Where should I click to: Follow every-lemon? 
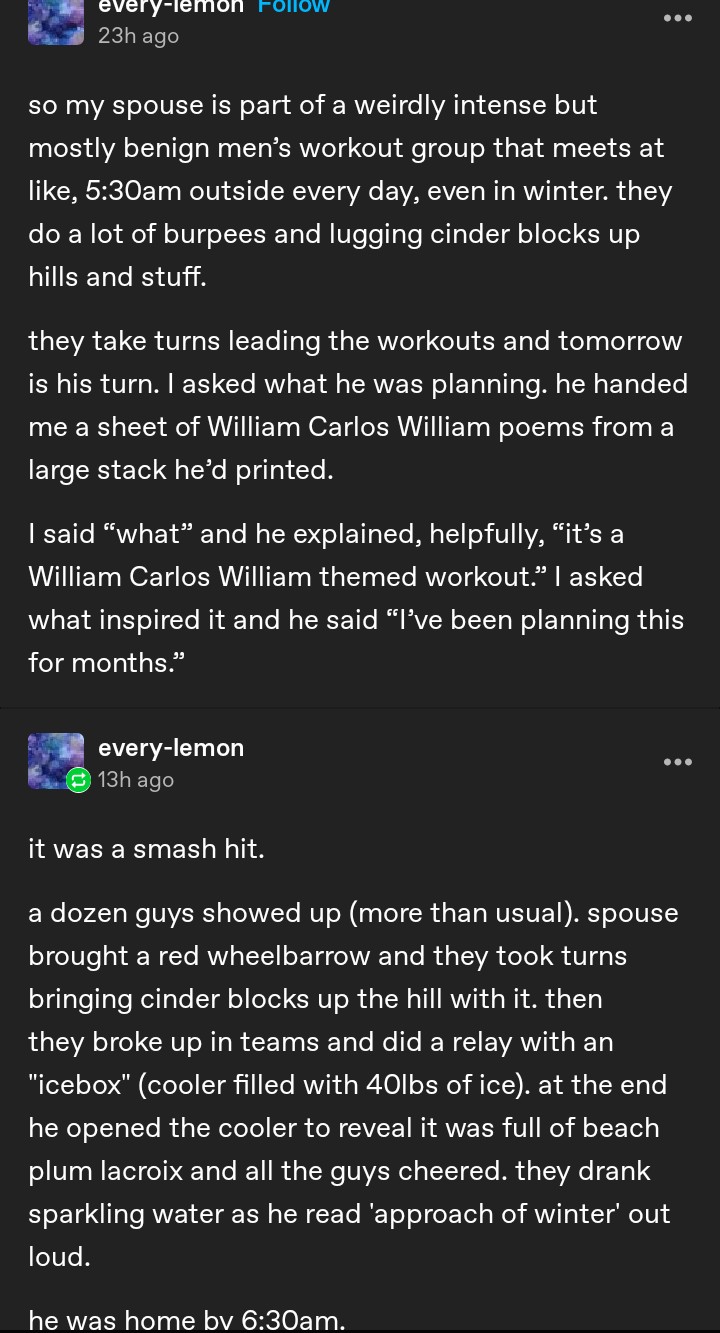(293, 8)
